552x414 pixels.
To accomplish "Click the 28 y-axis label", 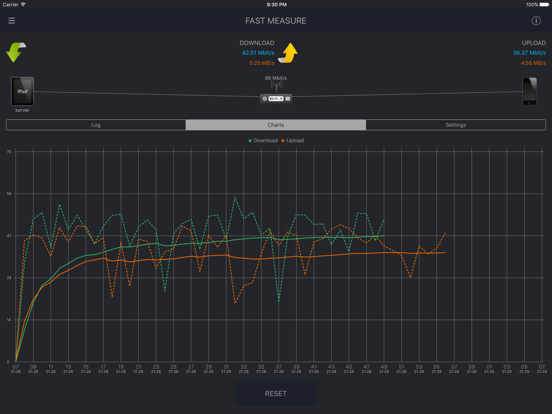I will point(9,278).
